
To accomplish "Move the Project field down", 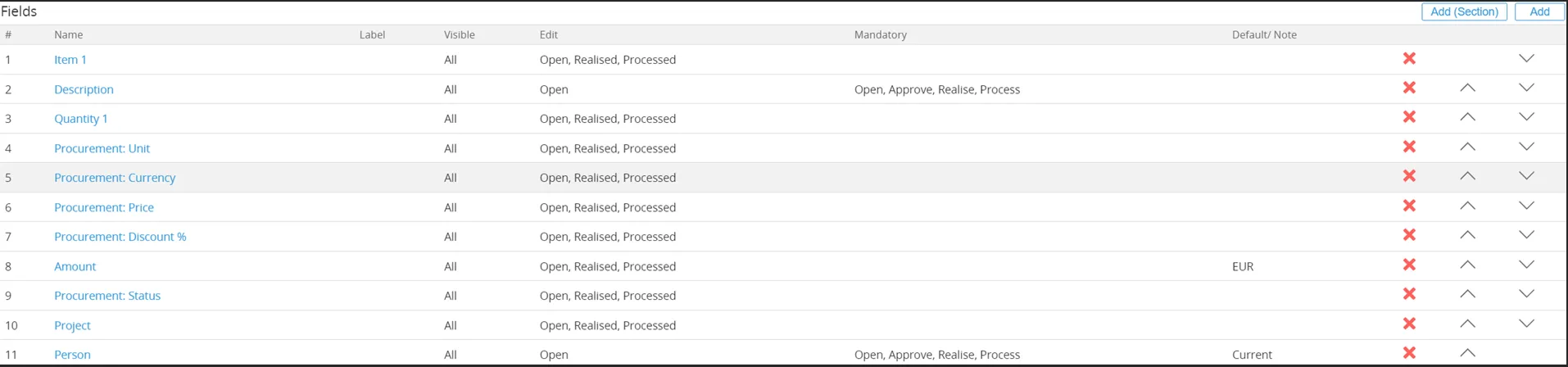I will point(1526,324).
